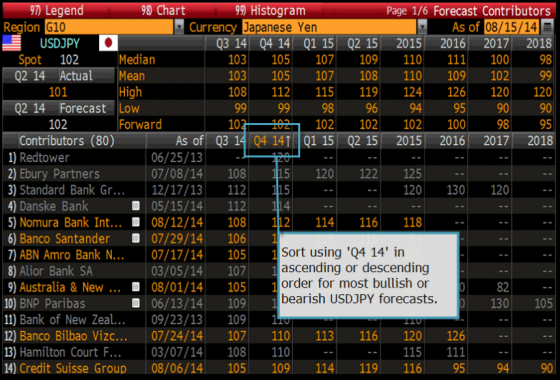Open the 97) Legend tab
Image resolution: width=560 pixels, height=380 pixels.
pos(56,11)
